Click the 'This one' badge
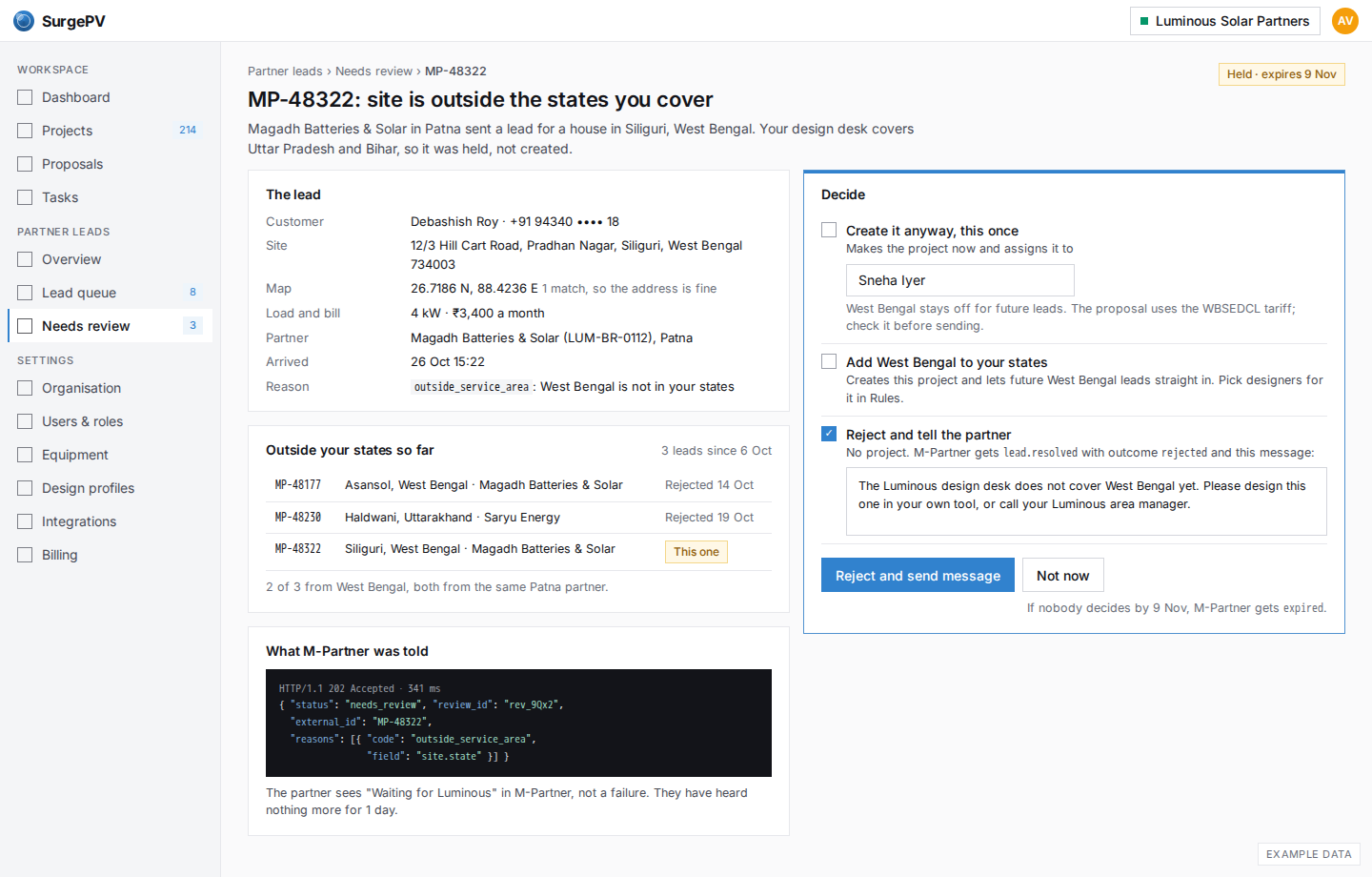This screenshot has width=1372, height=877. point(696,552)
